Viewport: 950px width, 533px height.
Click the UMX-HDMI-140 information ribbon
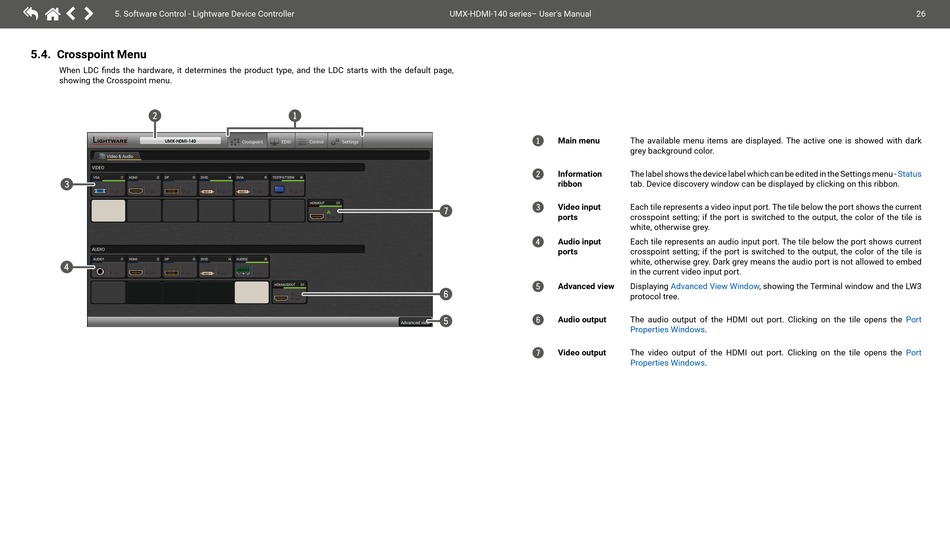(x=181, y=141)
